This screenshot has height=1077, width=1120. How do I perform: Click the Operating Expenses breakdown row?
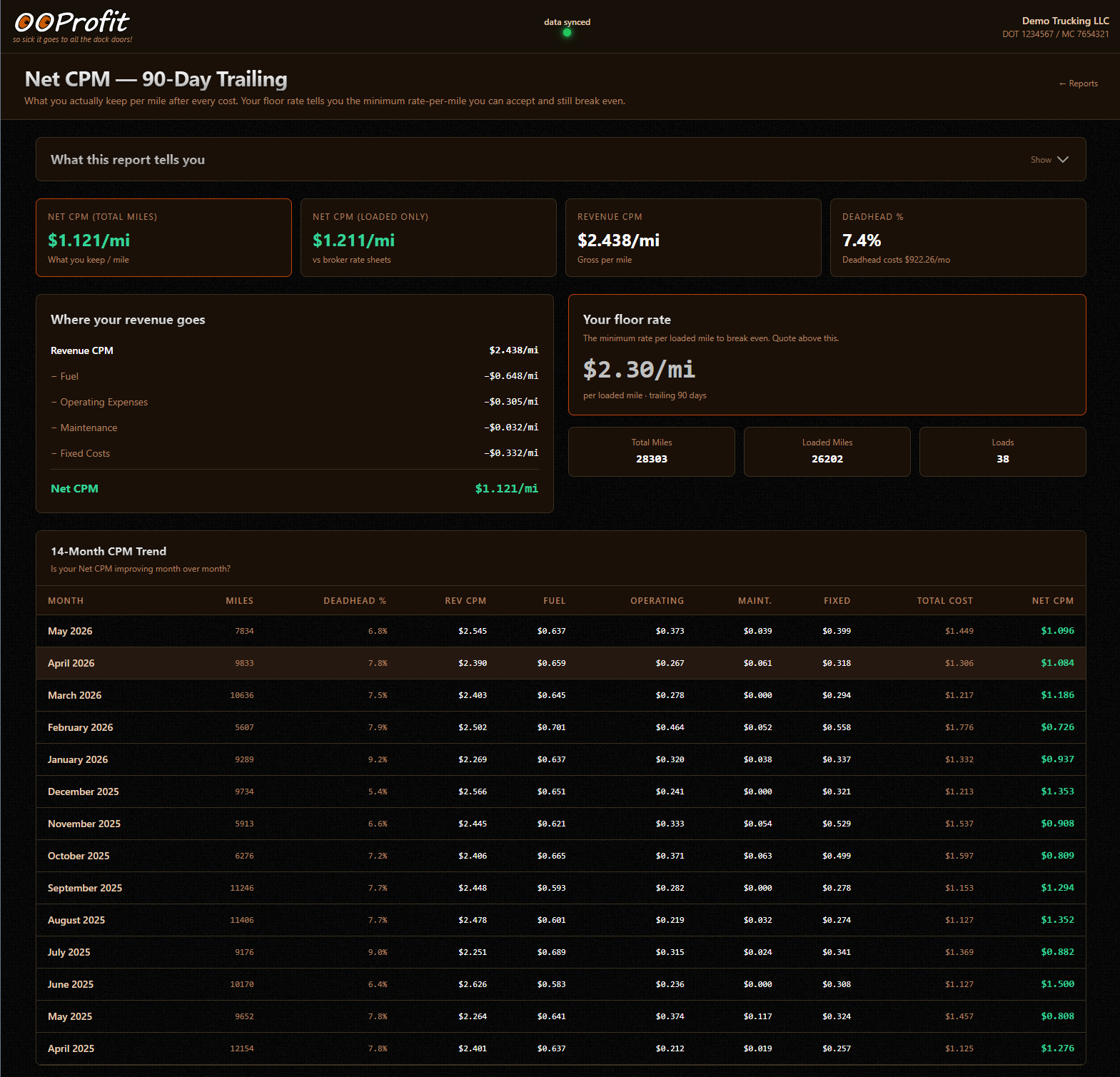pyautogui.click(x=295, y=402)
